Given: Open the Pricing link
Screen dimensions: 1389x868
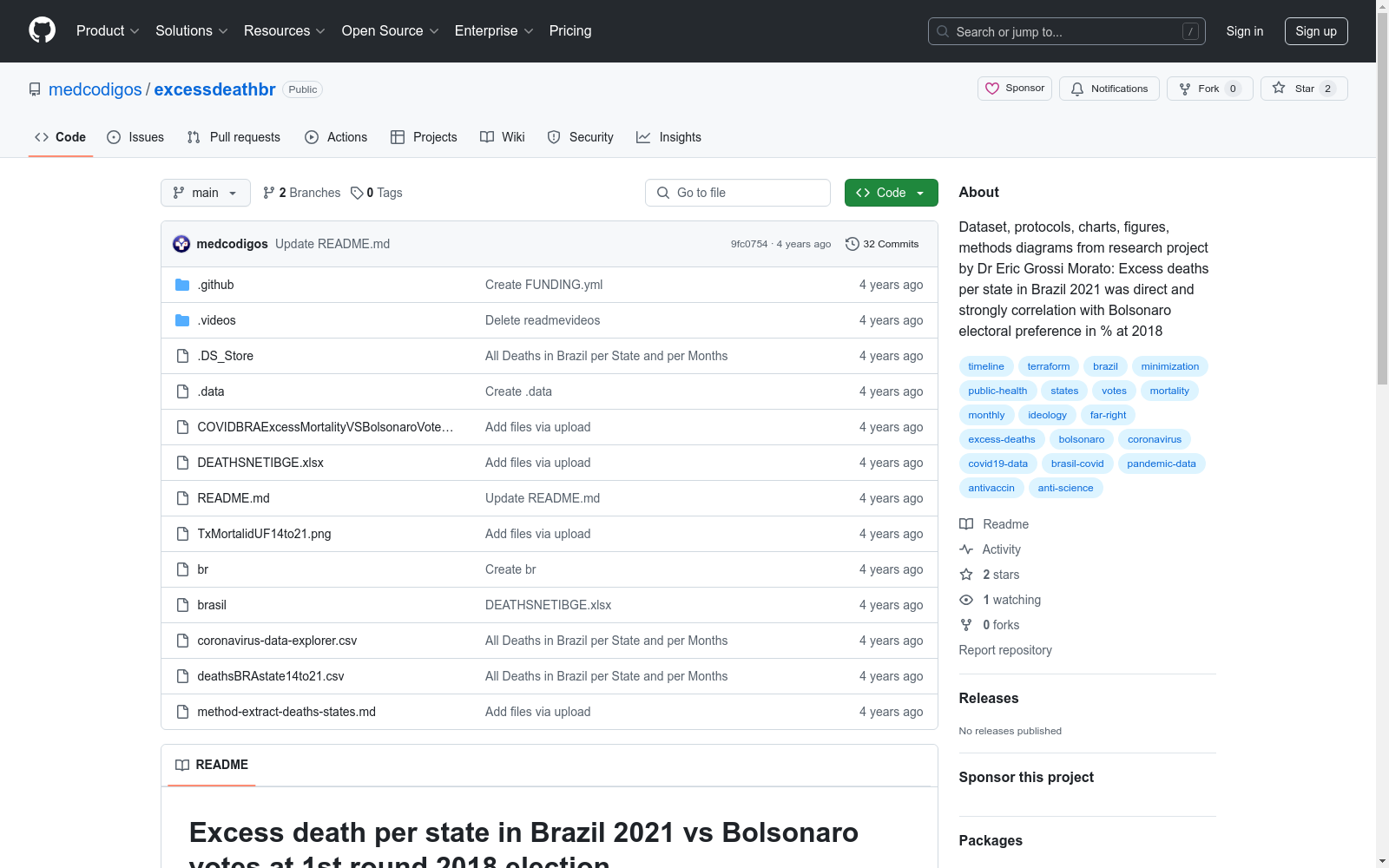Looking at the screenshot, I should pyautogui.click(x=570, y=31).
